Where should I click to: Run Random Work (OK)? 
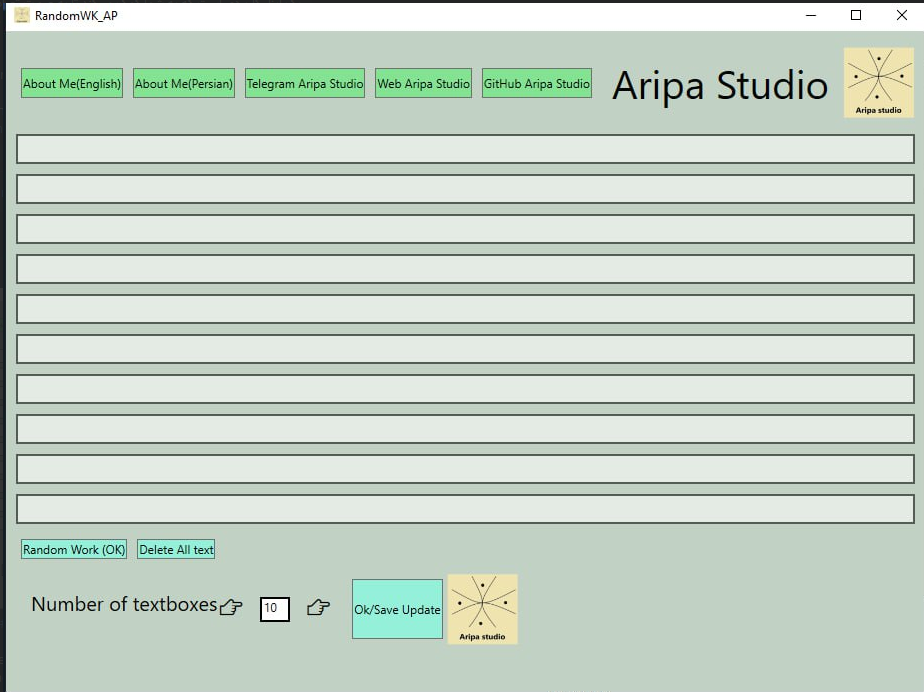click(74, 549)
